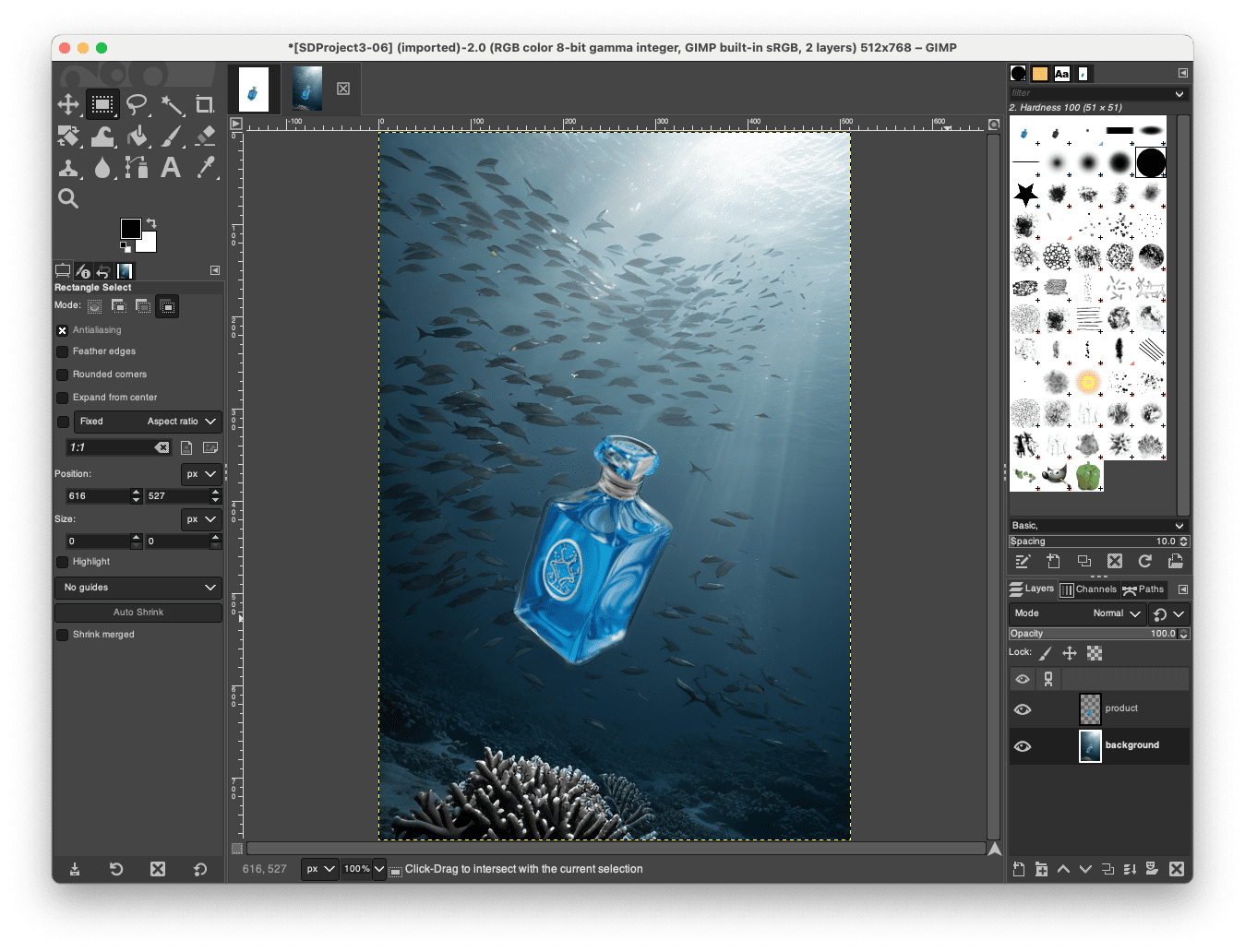Open the background white color swatch
The image size is (1245, 952).
(x=148, y=244)
